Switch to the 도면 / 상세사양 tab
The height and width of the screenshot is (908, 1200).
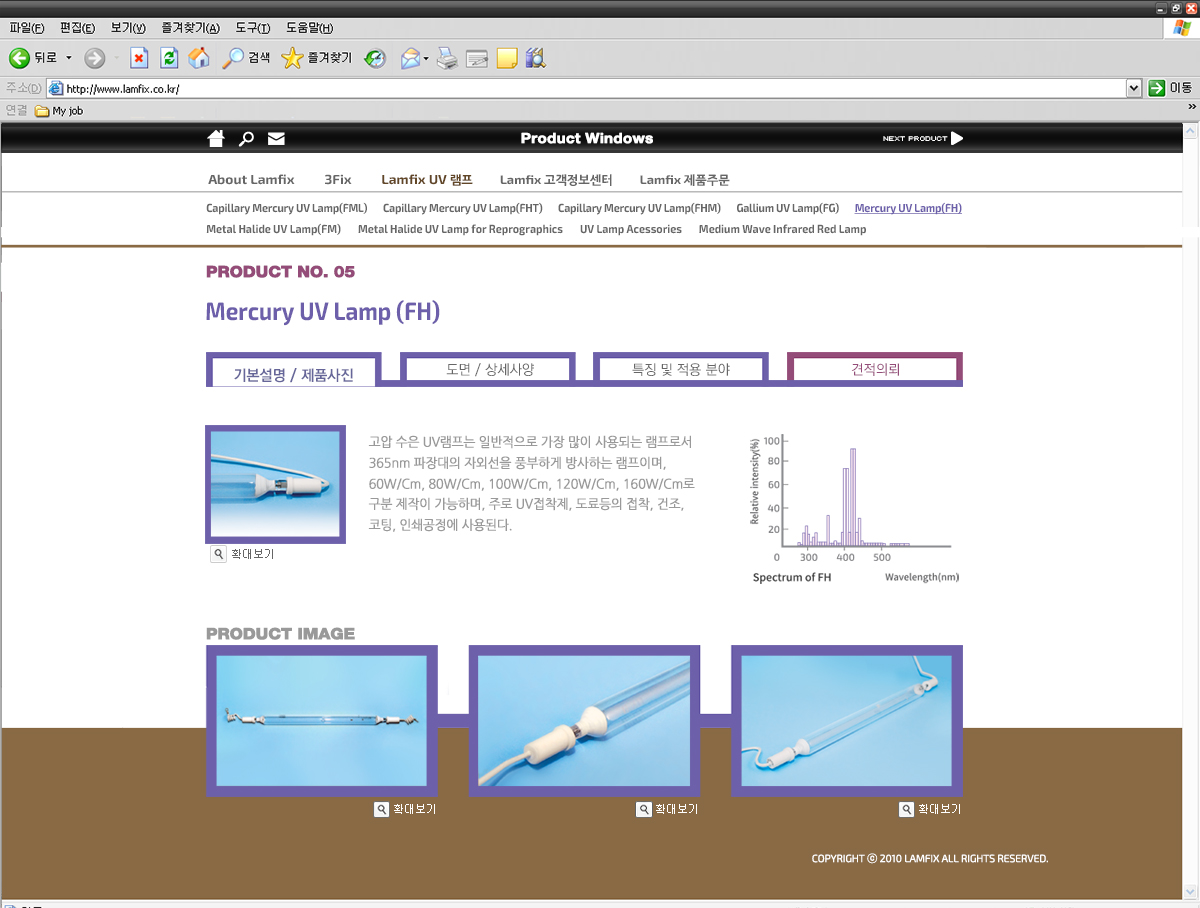[489, 369]
